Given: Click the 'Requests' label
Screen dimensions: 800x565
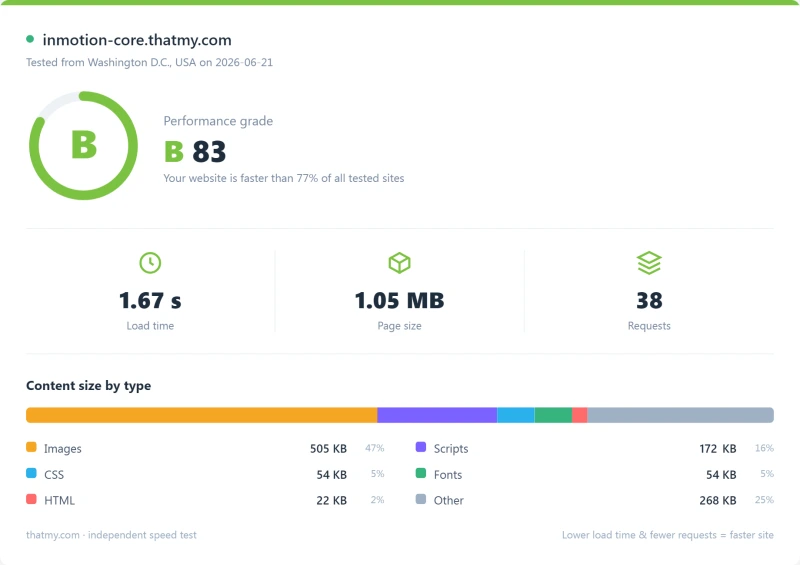Looking at the screenshot, I should 649,326.
